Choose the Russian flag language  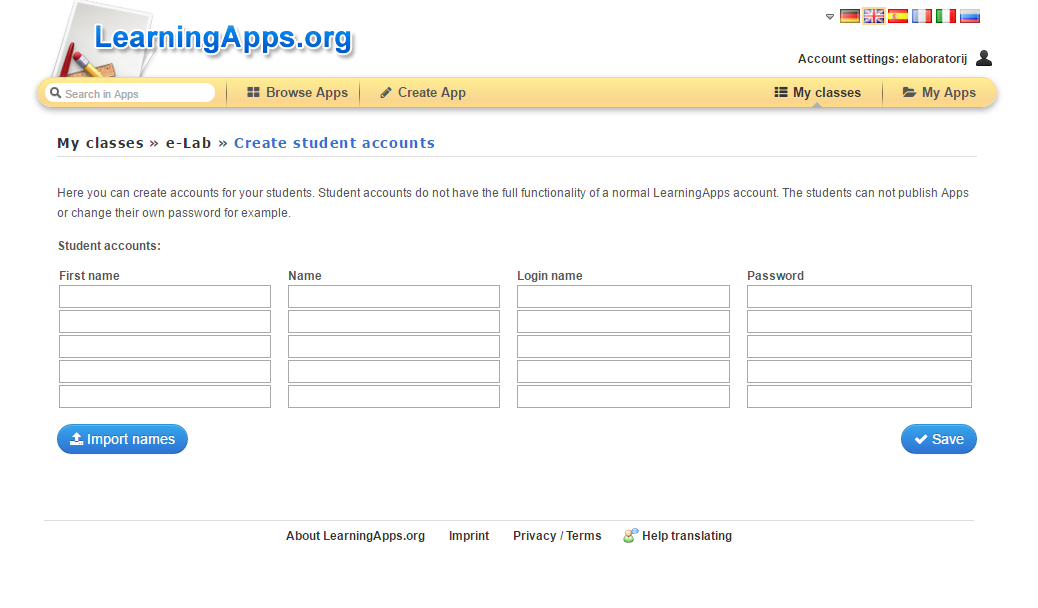(970, 16)
